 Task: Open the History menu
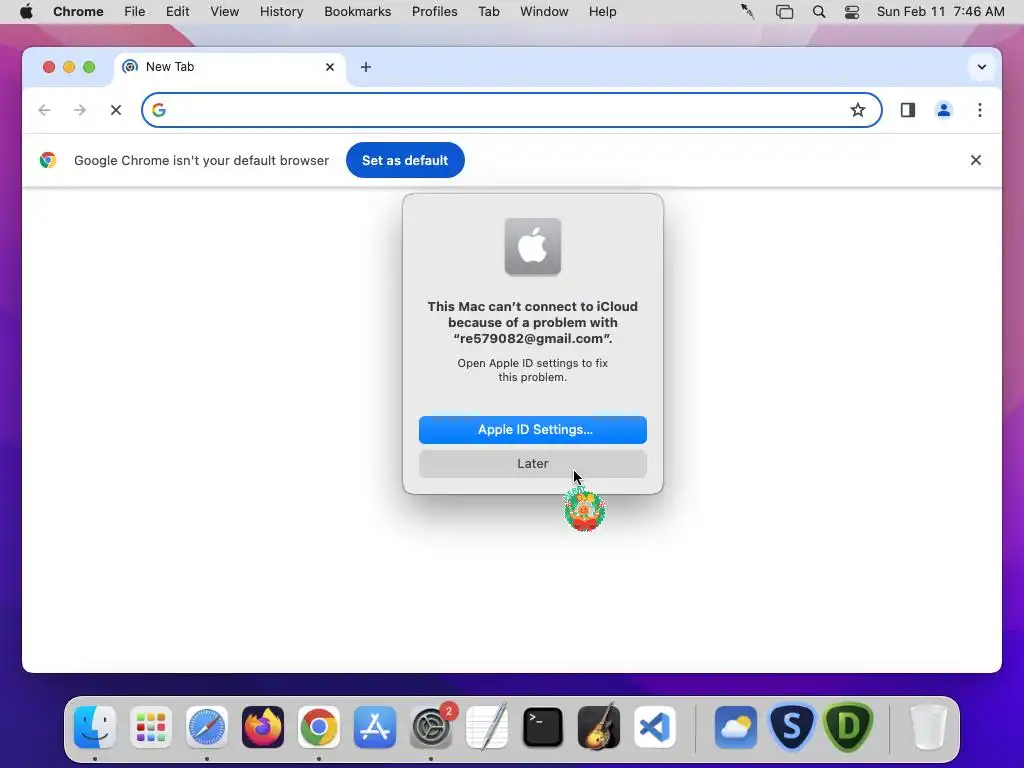[281, 12]
